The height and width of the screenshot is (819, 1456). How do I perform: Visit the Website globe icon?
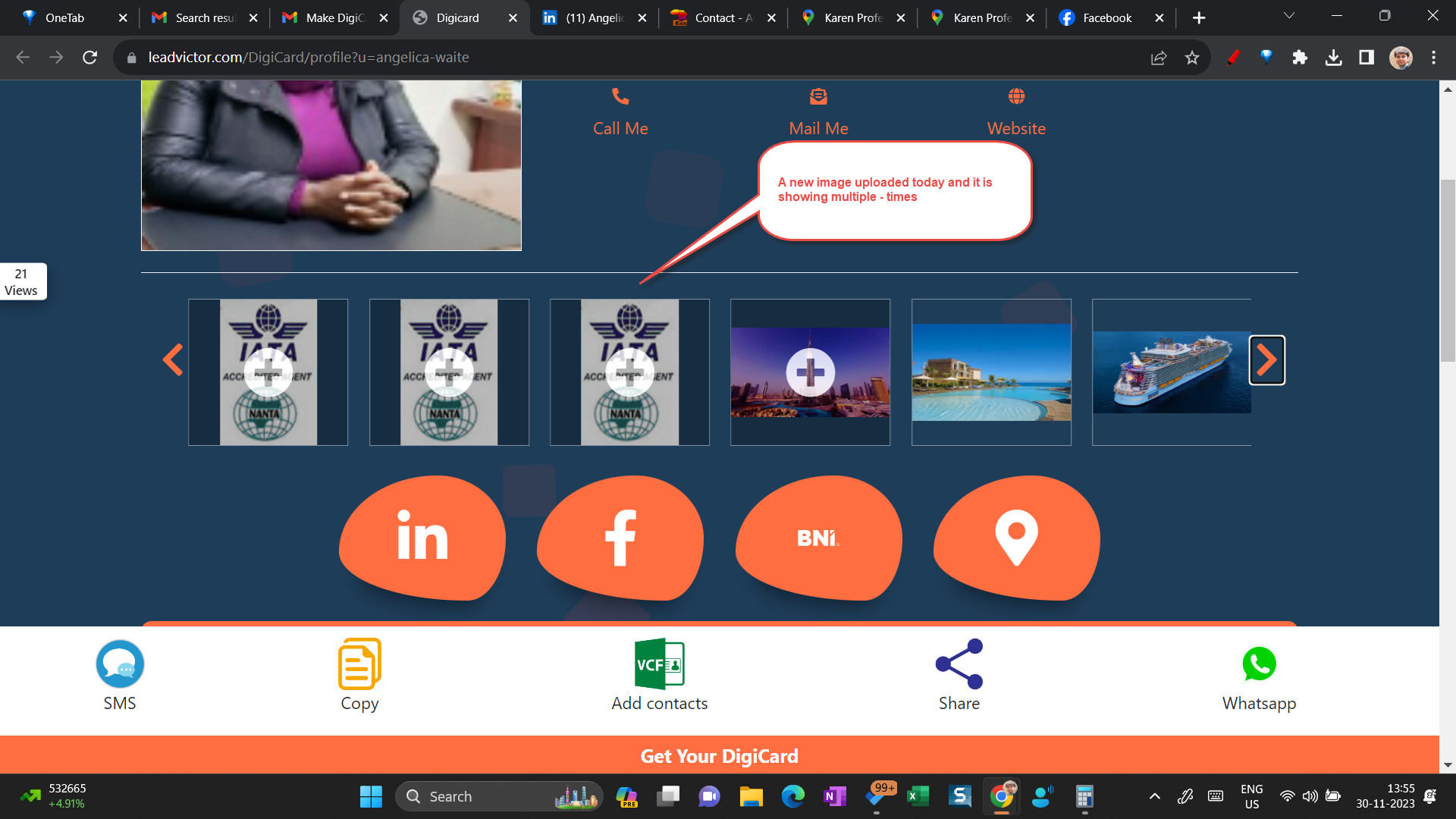tap(1016, 96)
